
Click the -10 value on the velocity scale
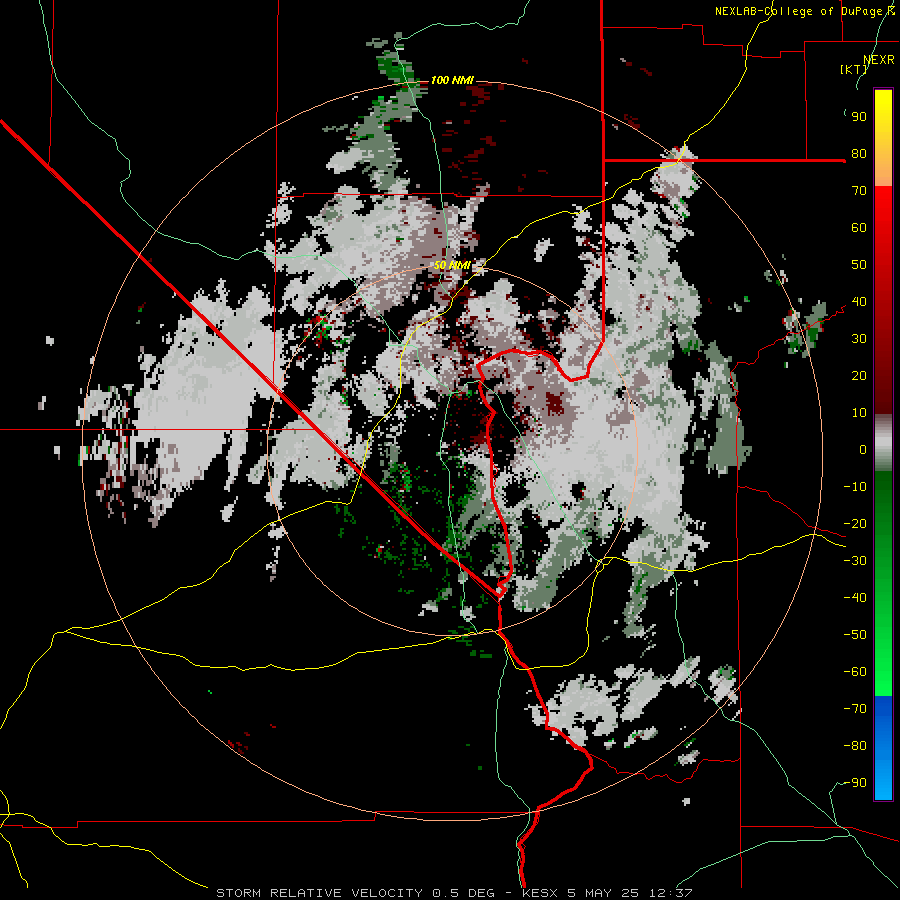[x=855, y=487]
